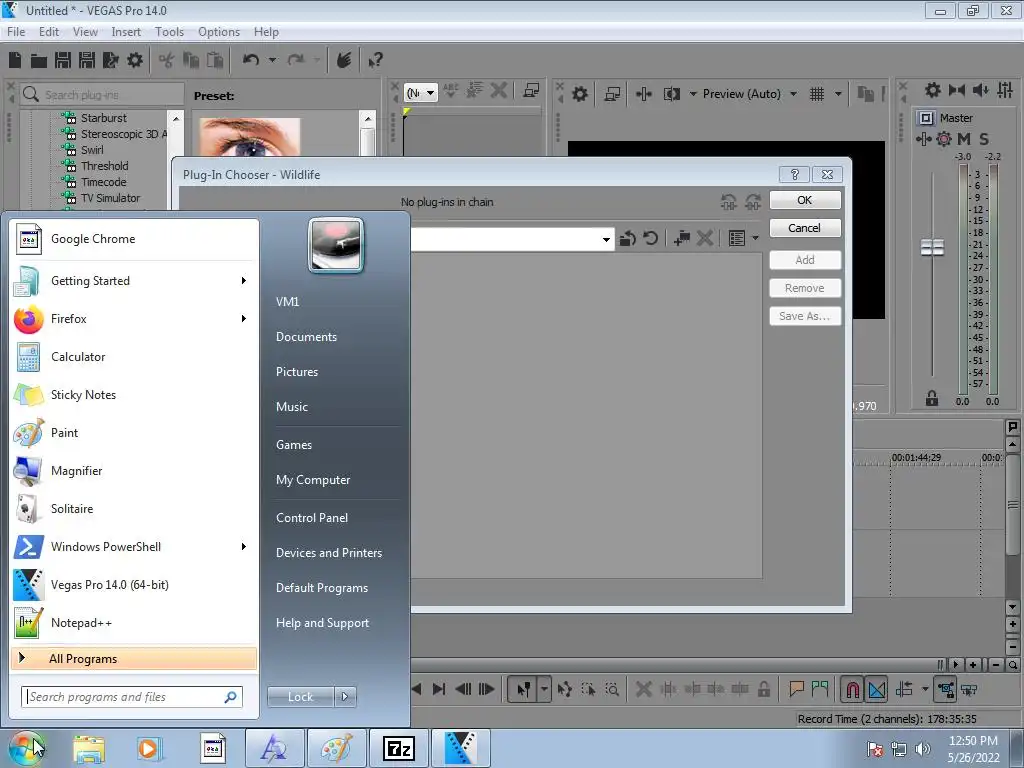Launch Vegas Pro 14.0 (64-bit) from Start
This screenshot has width=1024, height=768.
click(134, 584)
